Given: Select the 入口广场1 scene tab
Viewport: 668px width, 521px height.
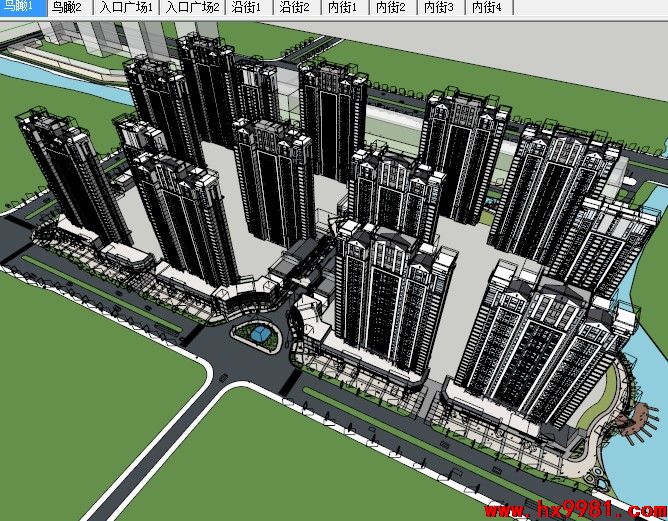Looking at the screenshot, I should pos(126,7).
